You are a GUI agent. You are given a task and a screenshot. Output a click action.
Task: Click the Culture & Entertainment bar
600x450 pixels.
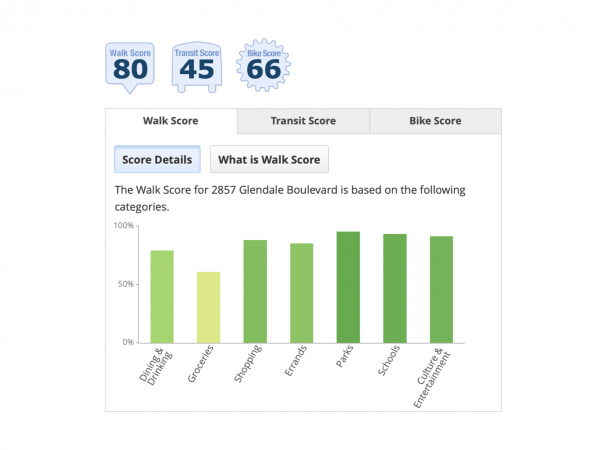tap(441, 289)
